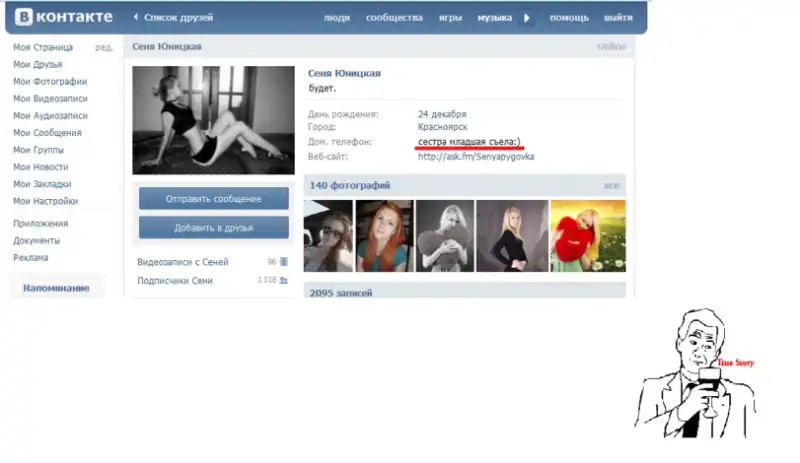
Task: Open the ask.fm website link
Action: pos(475,157)
